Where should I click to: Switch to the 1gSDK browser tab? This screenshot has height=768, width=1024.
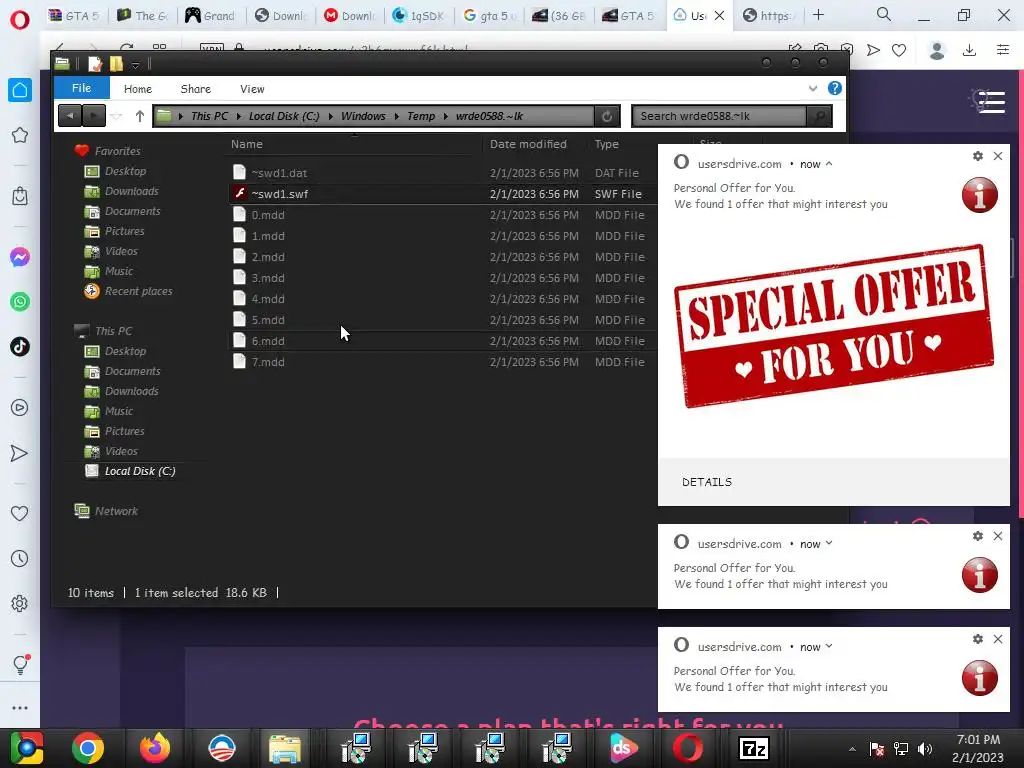coord(418,16)
